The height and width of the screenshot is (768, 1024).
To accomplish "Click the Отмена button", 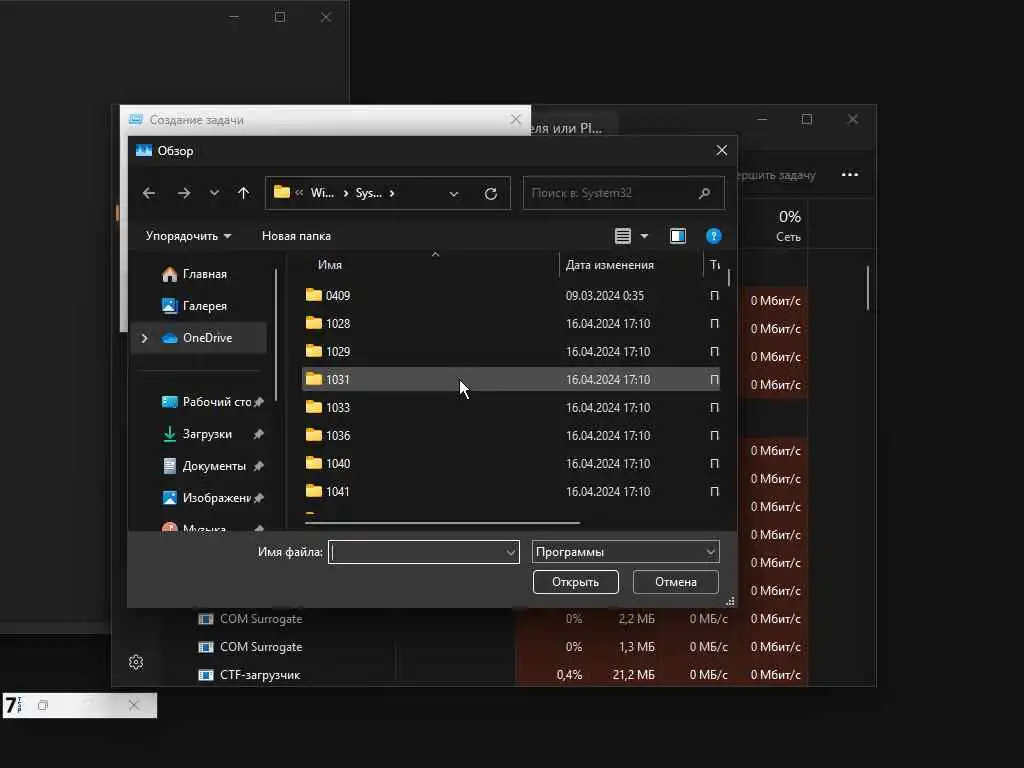I will (x=675, y=582).
